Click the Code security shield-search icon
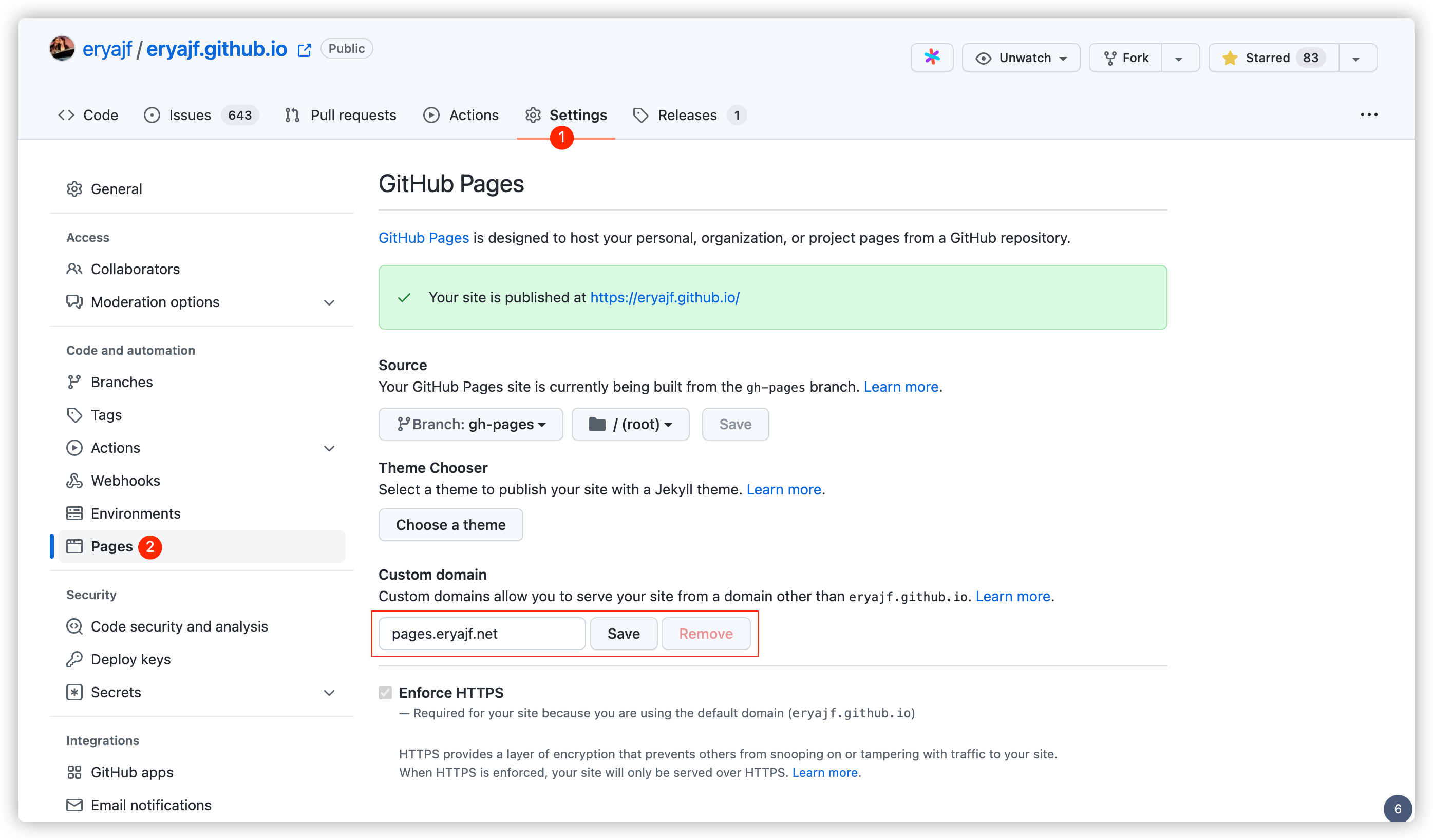This screenshot has height=840, width=1433. (x=74, y=626)
